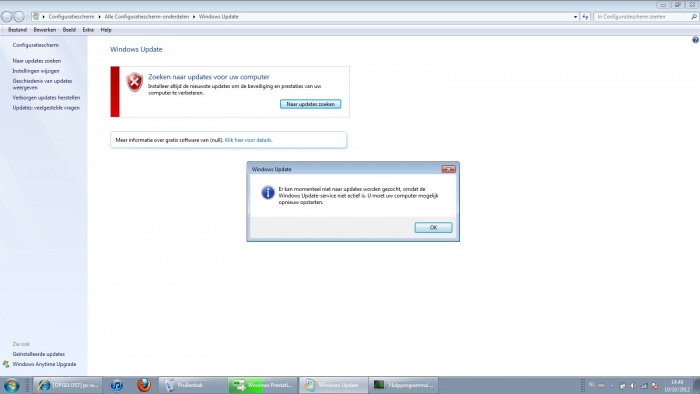Open 'Geïnstalleerde updates' link
Screen dimensions: 700x394
(x=38, y=354)
